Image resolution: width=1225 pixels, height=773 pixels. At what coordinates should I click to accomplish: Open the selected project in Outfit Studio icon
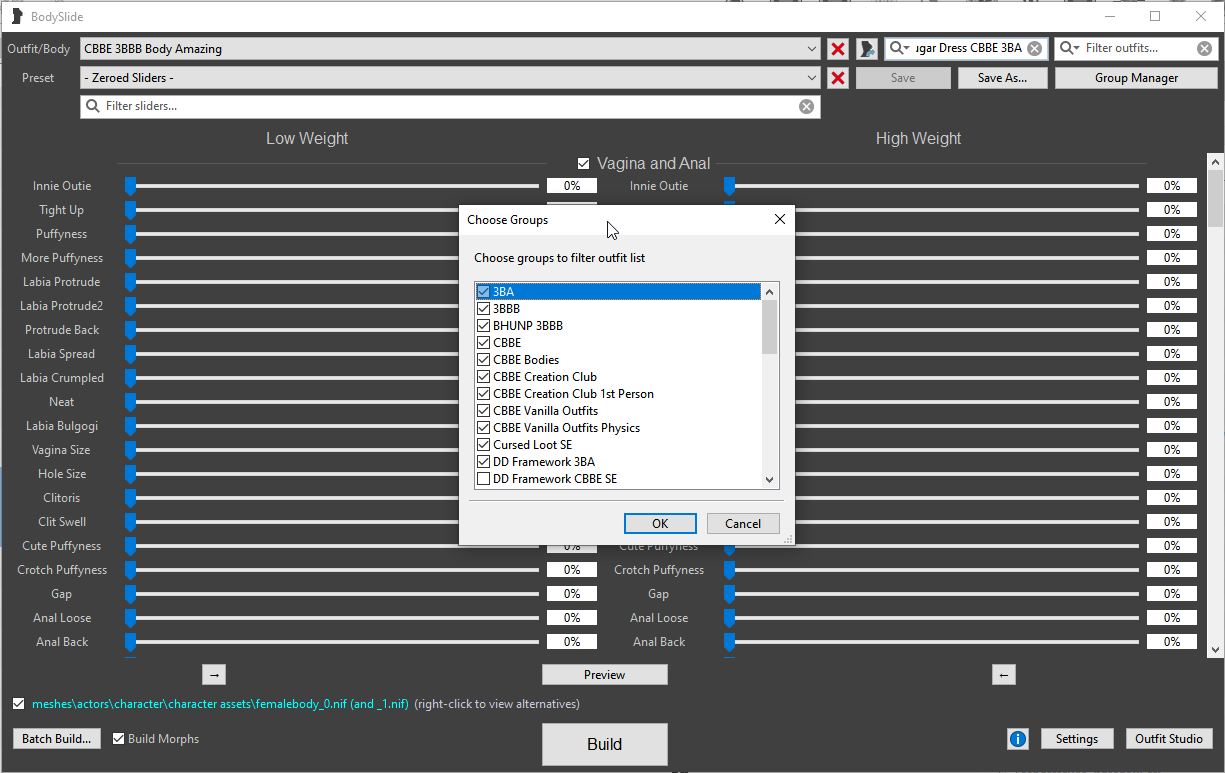pyautogui.click(x=867, y=49)
